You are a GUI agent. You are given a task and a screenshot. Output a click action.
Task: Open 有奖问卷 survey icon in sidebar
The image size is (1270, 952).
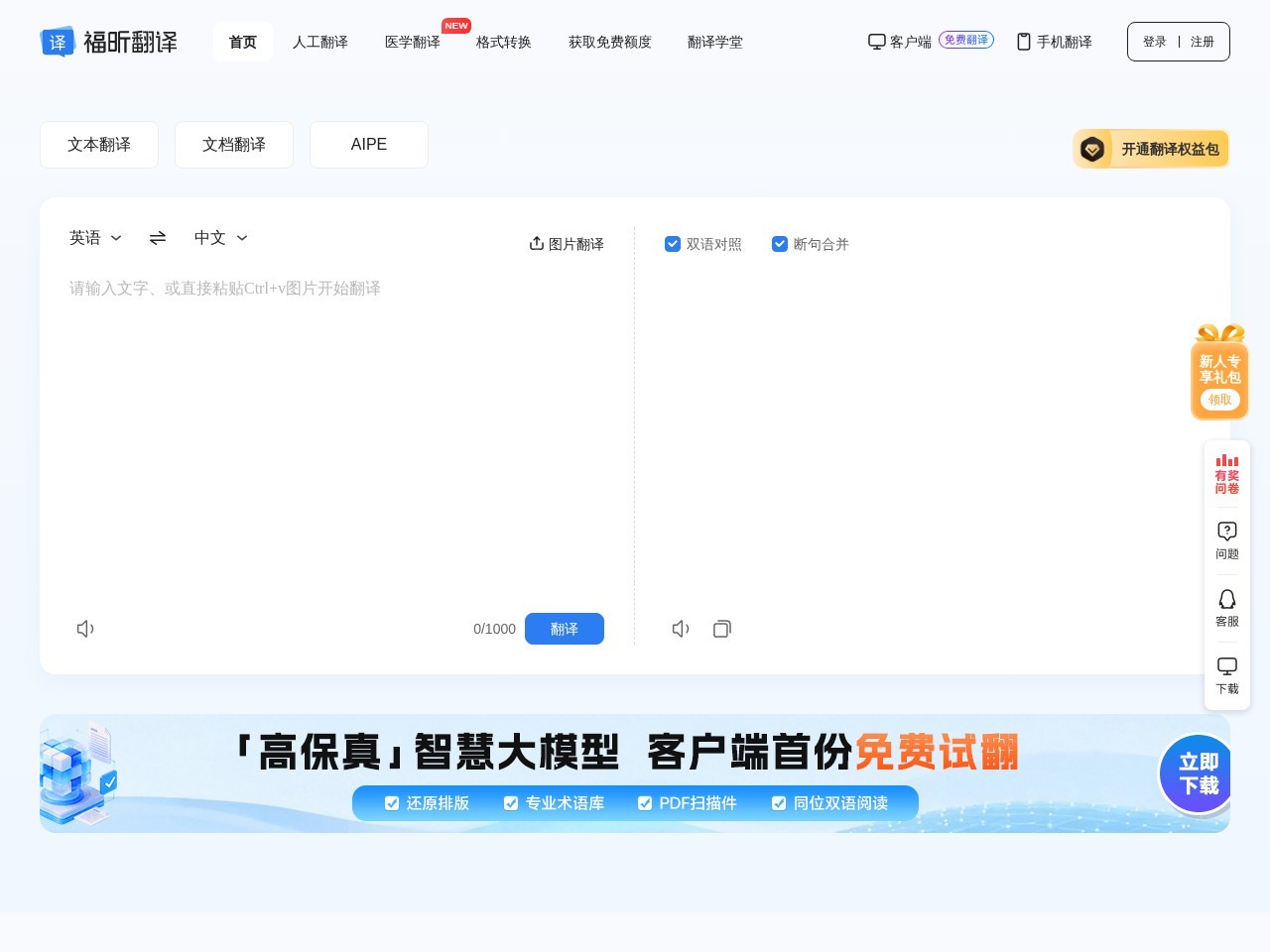[1227, 474]
